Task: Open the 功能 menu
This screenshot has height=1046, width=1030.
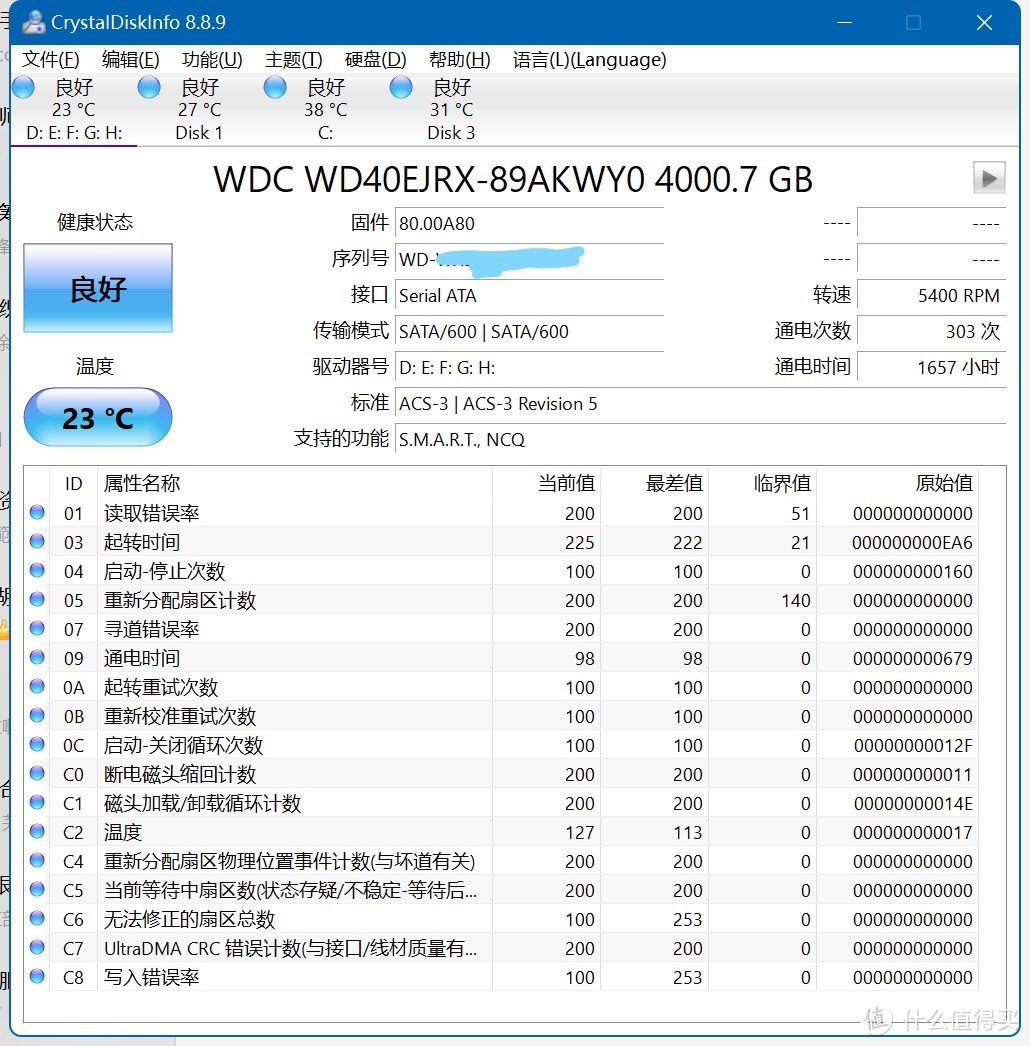Action: [x=211, y=60]
